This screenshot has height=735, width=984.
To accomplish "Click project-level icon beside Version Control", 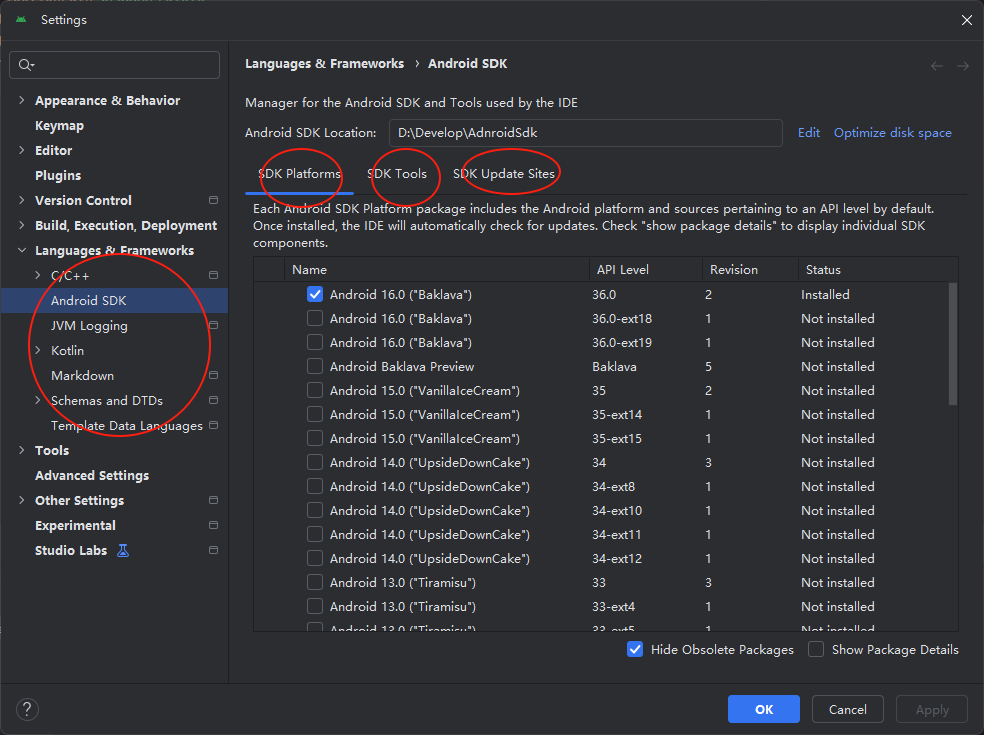I will click(213, 200).
